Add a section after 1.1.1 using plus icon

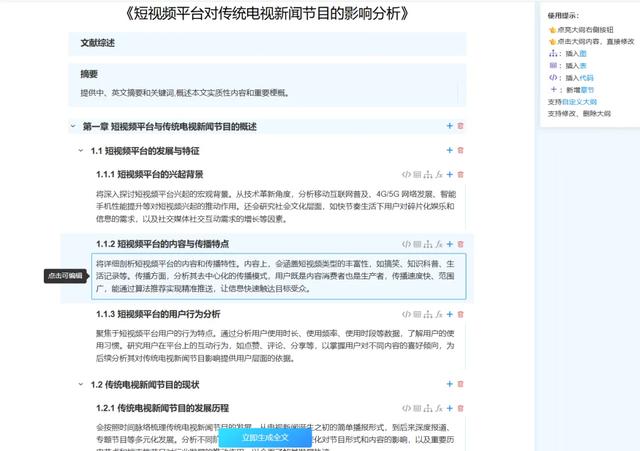[449, 175]
